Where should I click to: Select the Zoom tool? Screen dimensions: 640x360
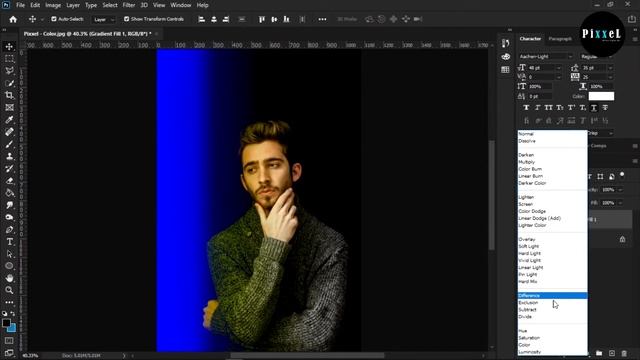coord(9,290)
